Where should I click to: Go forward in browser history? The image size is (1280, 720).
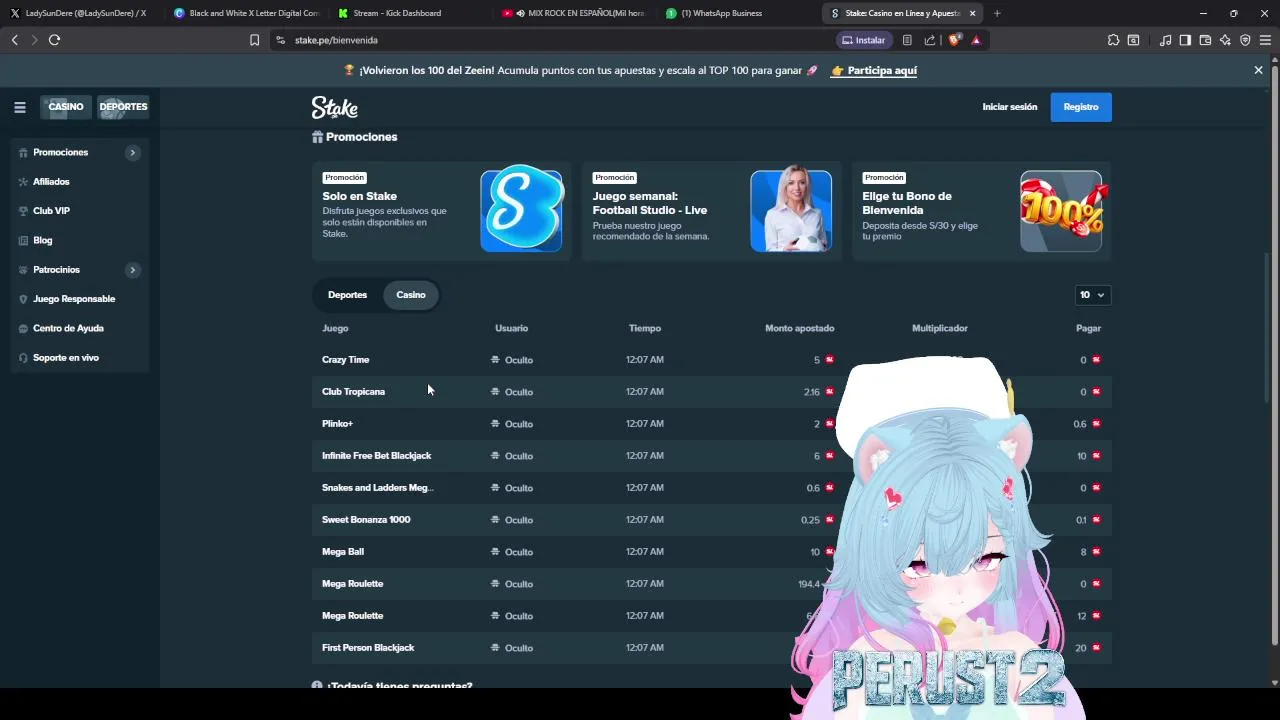click(34, 40)
